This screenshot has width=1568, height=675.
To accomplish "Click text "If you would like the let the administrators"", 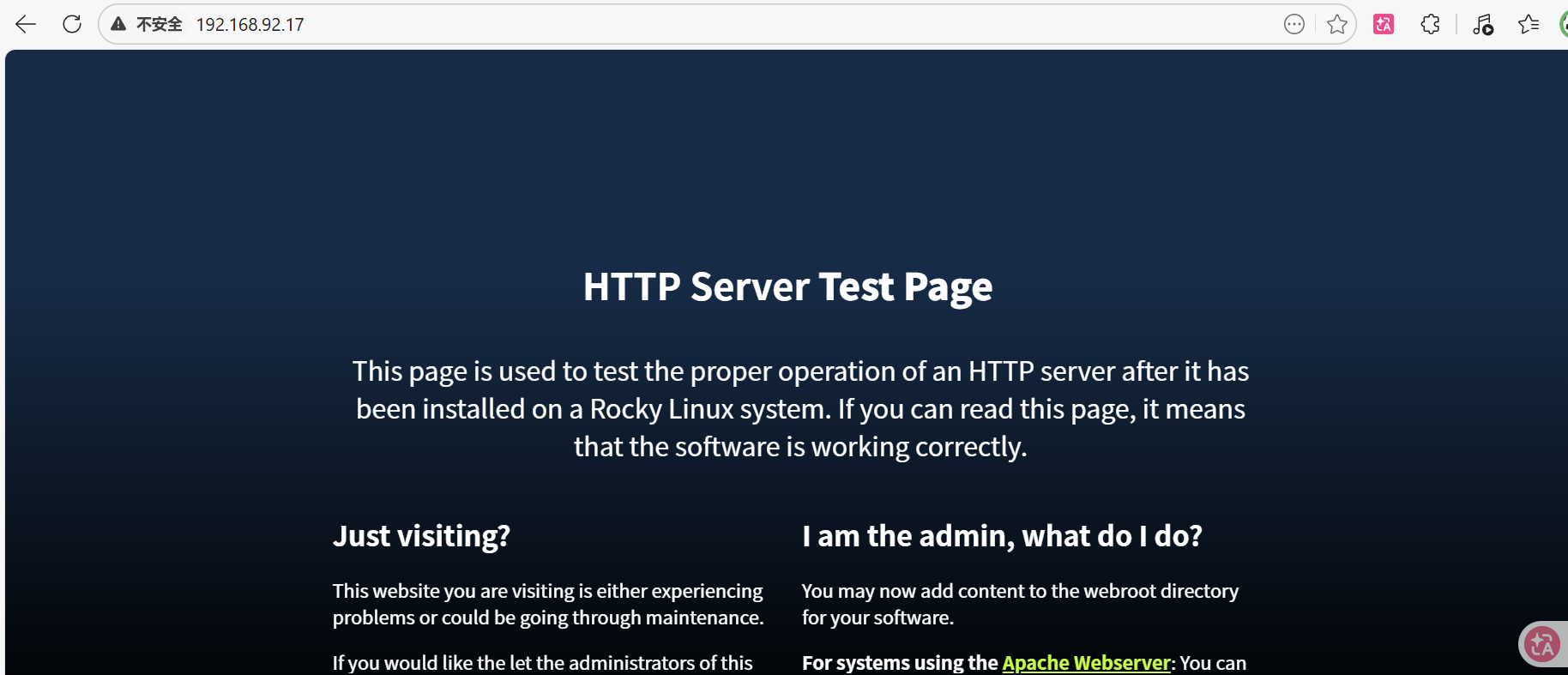I will [x=513, y=663].
